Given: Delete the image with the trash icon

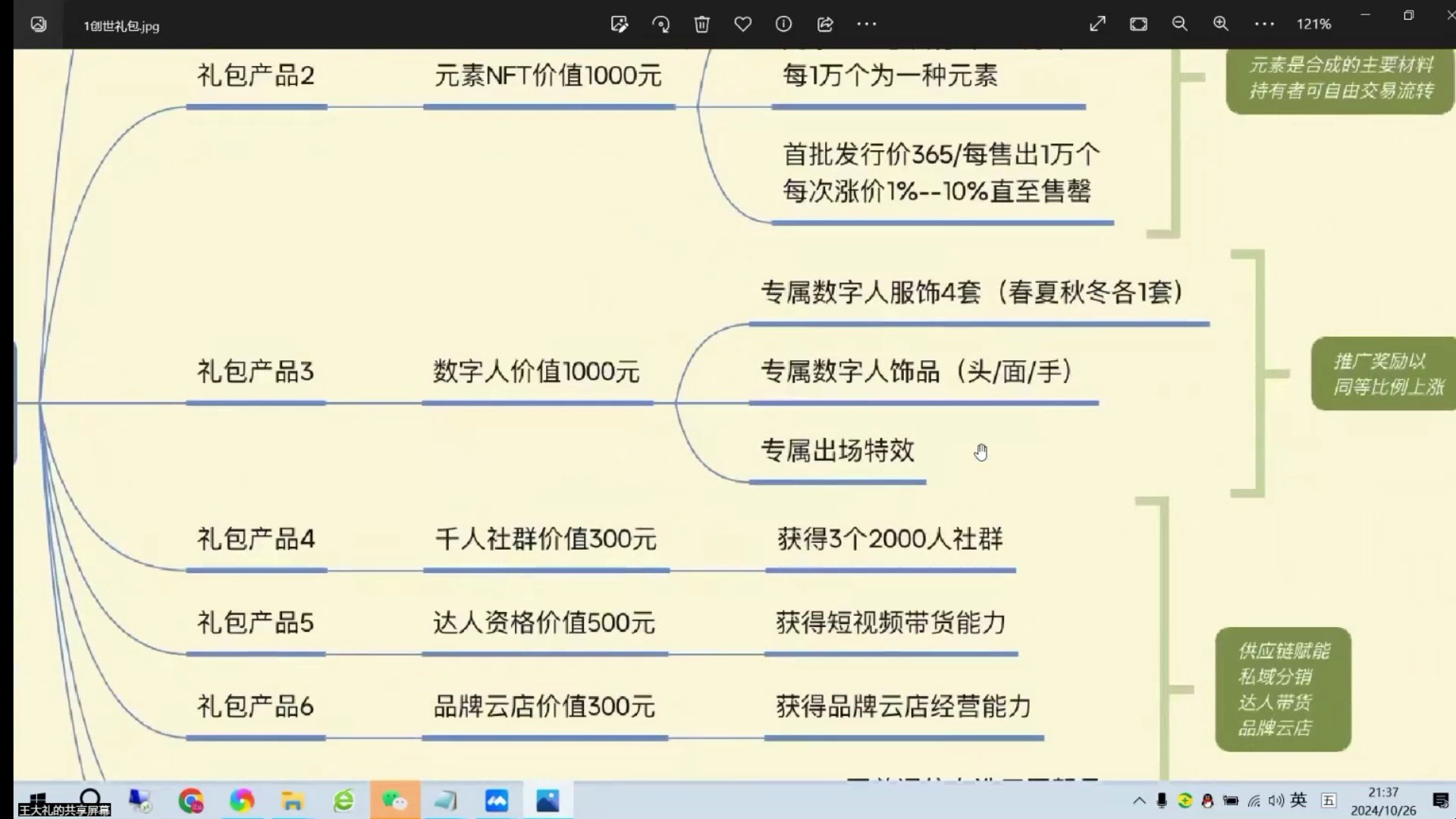Looking at the screenshot, I should tap(701, 24).
